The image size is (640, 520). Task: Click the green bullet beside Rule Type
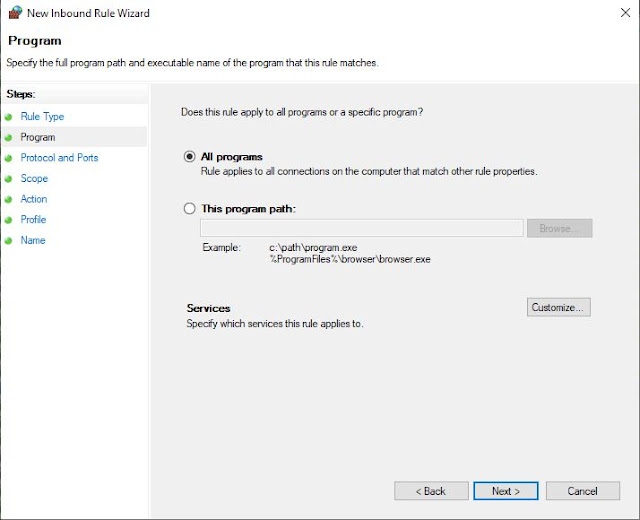click(x=9, y=117)
